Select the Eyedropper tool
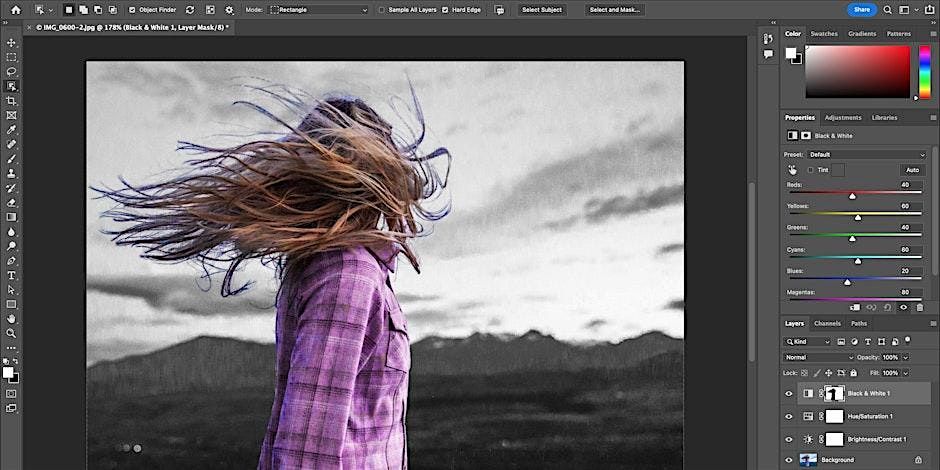 tap(12, 130)
